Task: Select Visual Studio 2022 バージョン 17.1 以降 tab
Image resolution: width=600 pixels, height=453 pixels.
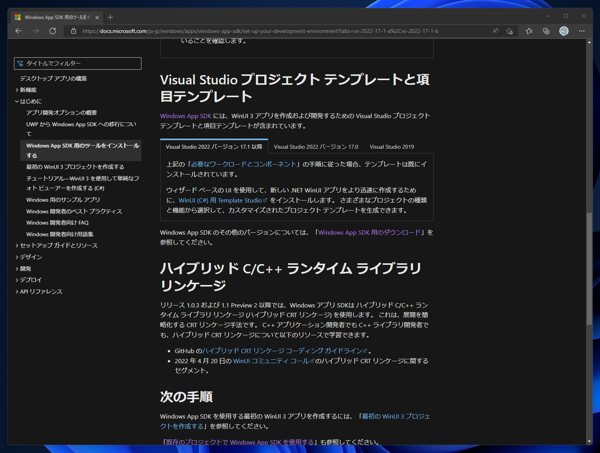Action: point(214,147)
